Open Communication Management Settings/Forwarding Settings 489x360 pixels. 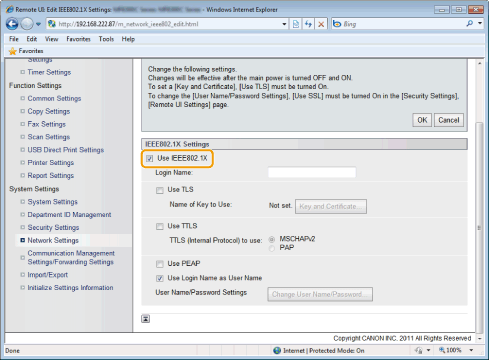71,257
